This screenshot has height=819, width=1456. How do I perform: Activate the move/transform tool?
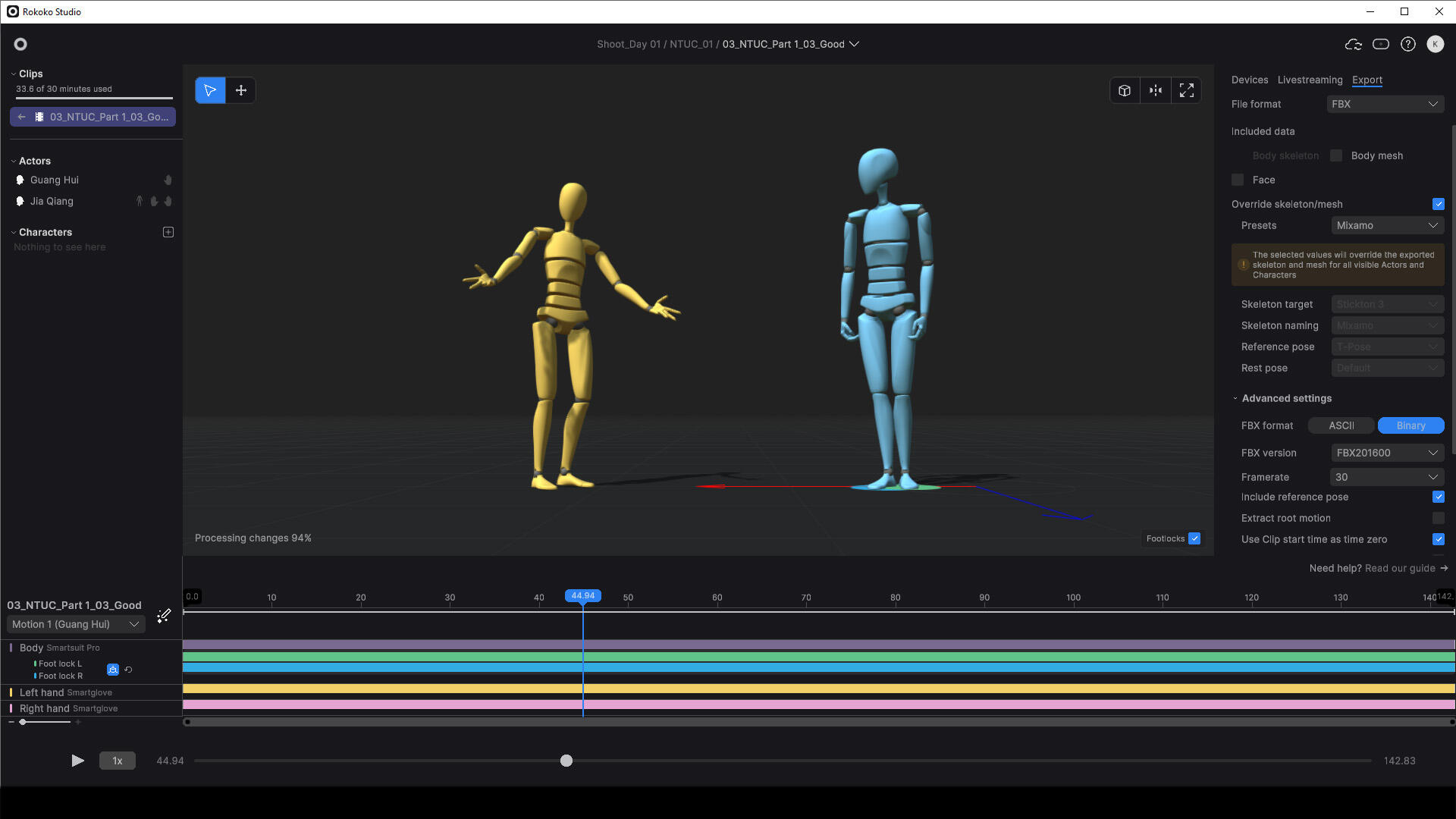click(241, 90)
